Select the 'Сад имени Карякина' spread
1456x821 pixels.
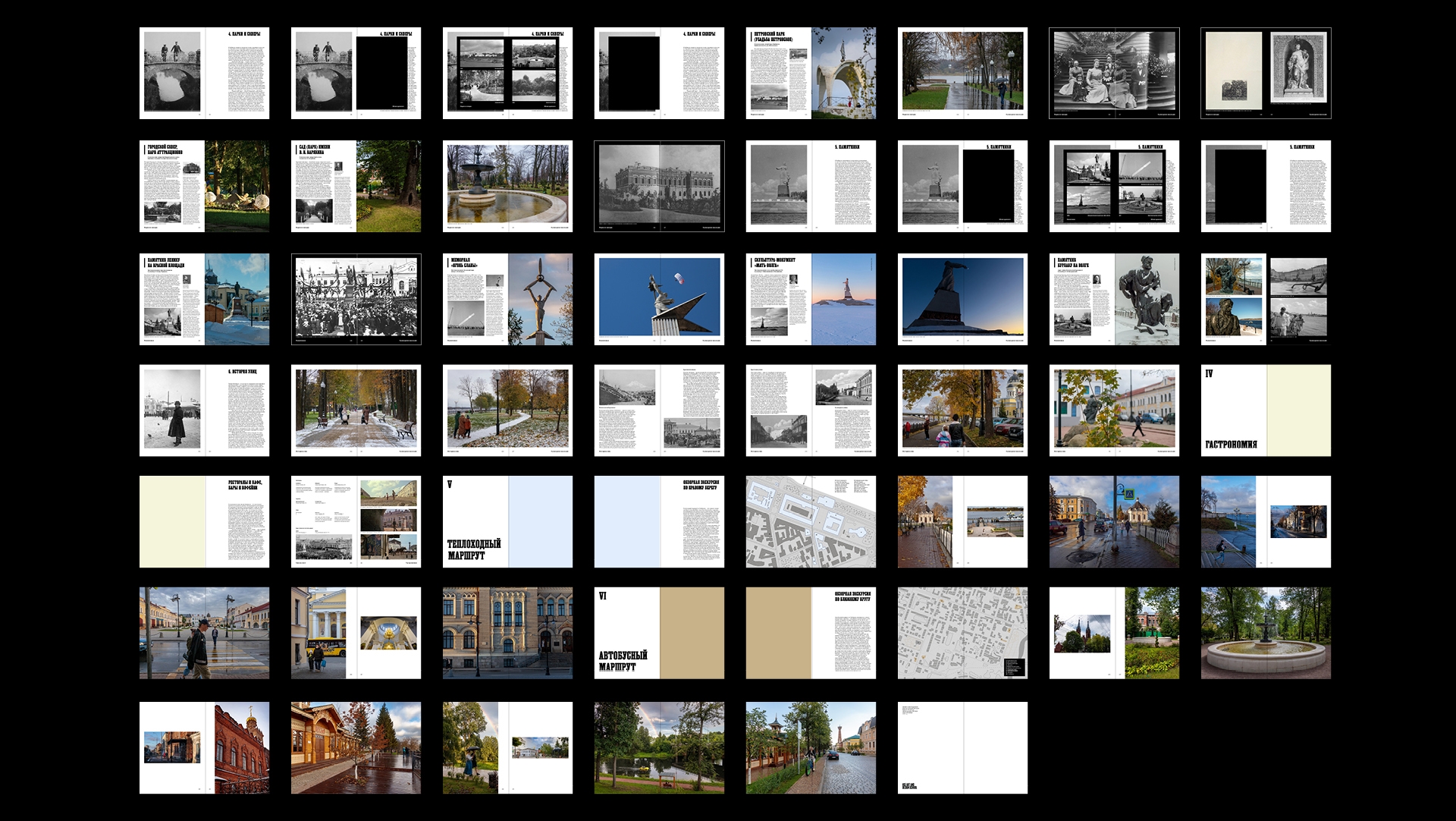coord(356,186)
